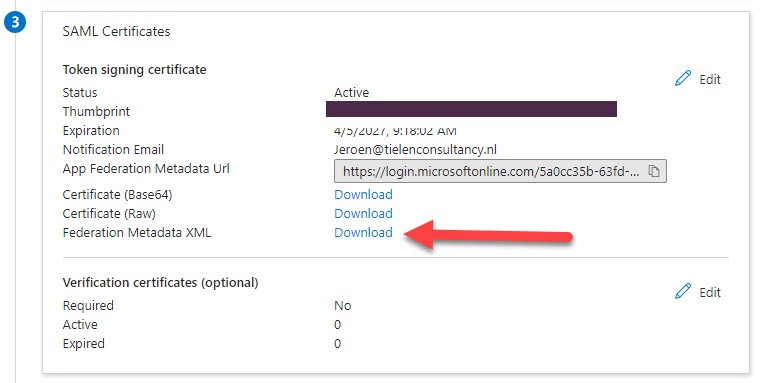Select the App Federation Metadata Url field

(x=500, y=171)
